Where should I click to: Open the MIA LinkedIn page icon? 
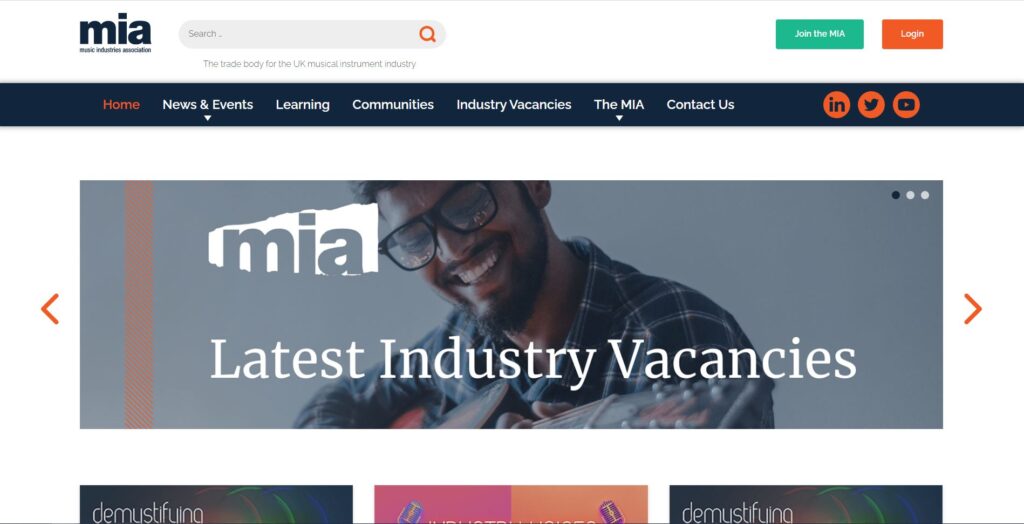[837, 105]
